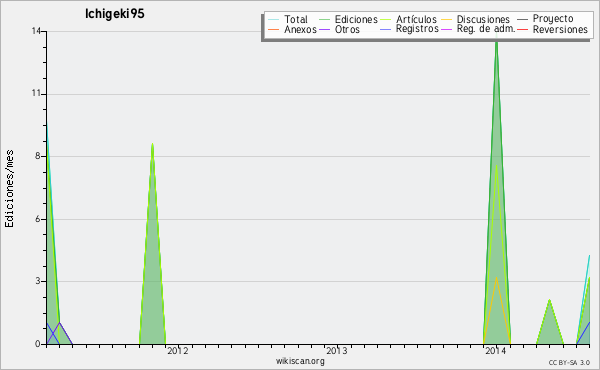This screenshot has width=600, height=370.
Task: Click the 11 y-axis value
Action: (36, 94)
